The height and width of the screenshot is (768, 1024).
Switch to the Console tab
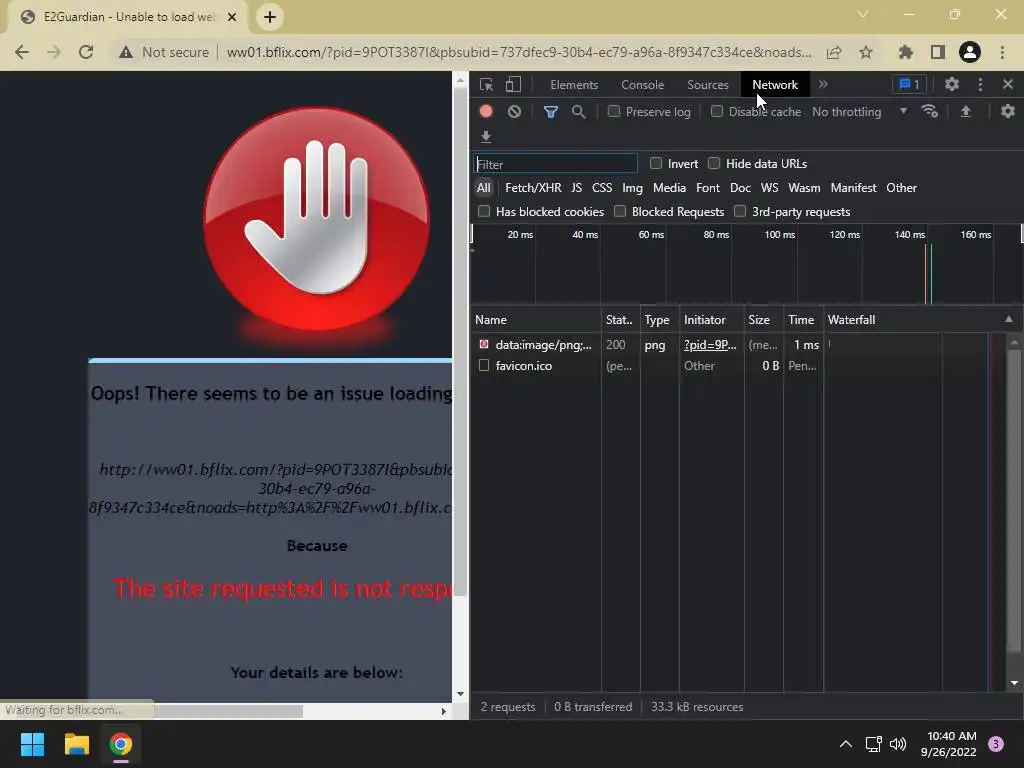(x=643, y=84)
